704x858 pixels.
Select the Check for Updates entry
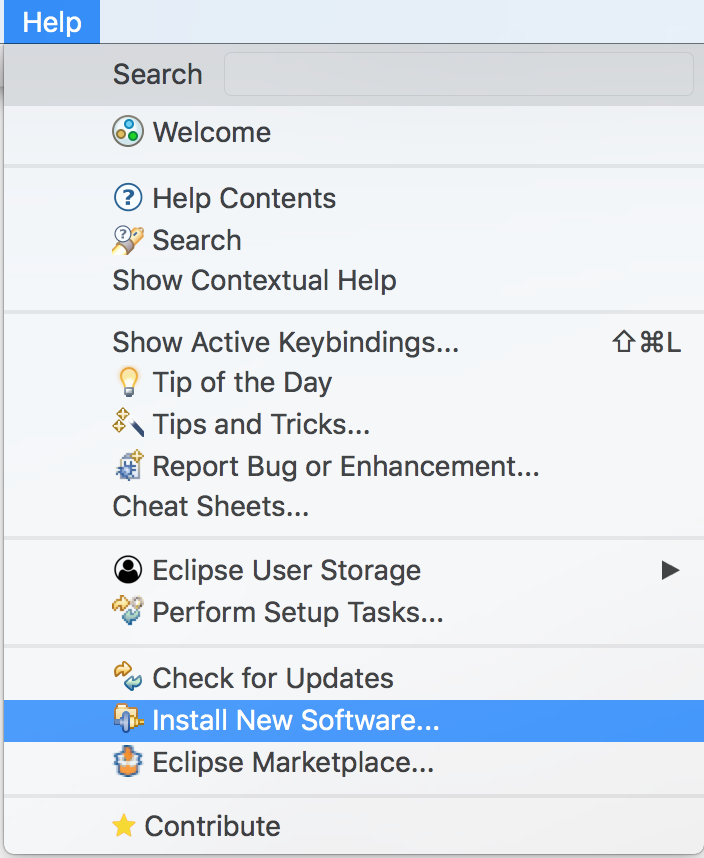pyautogui.click(x=272, y=678)
